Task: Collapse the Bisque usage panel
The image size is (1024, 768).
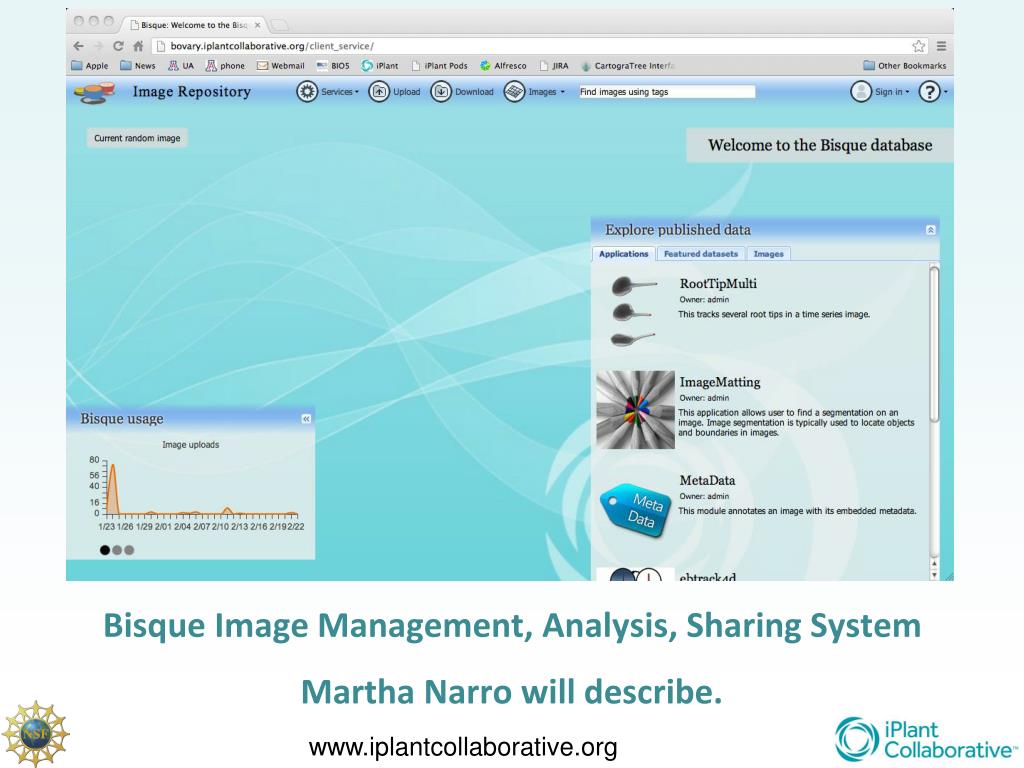Action: tap(306, 419)
